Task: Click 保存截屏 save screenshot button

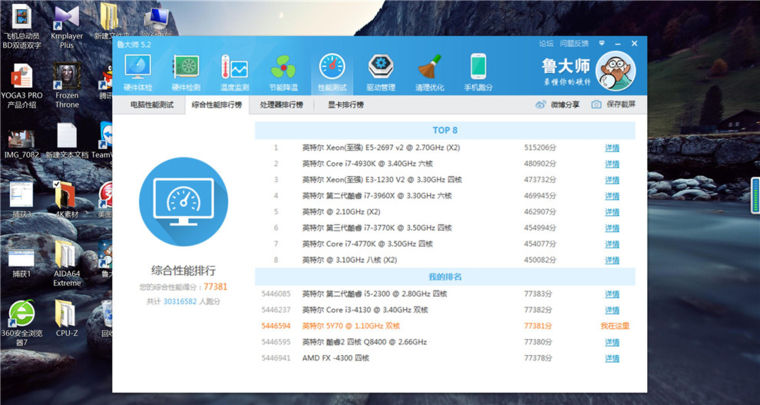Action: coord(613,104)
